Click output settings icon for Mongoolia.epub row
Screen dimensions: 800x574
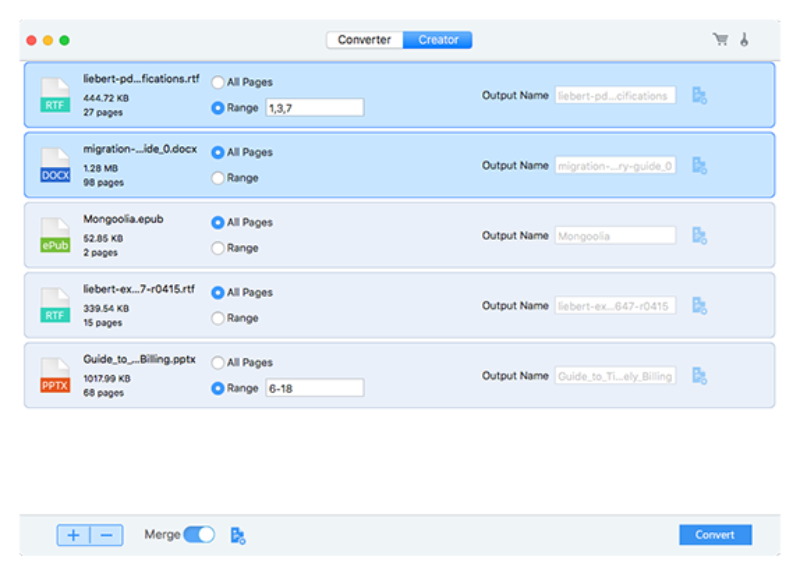click(x=699, y=236)
